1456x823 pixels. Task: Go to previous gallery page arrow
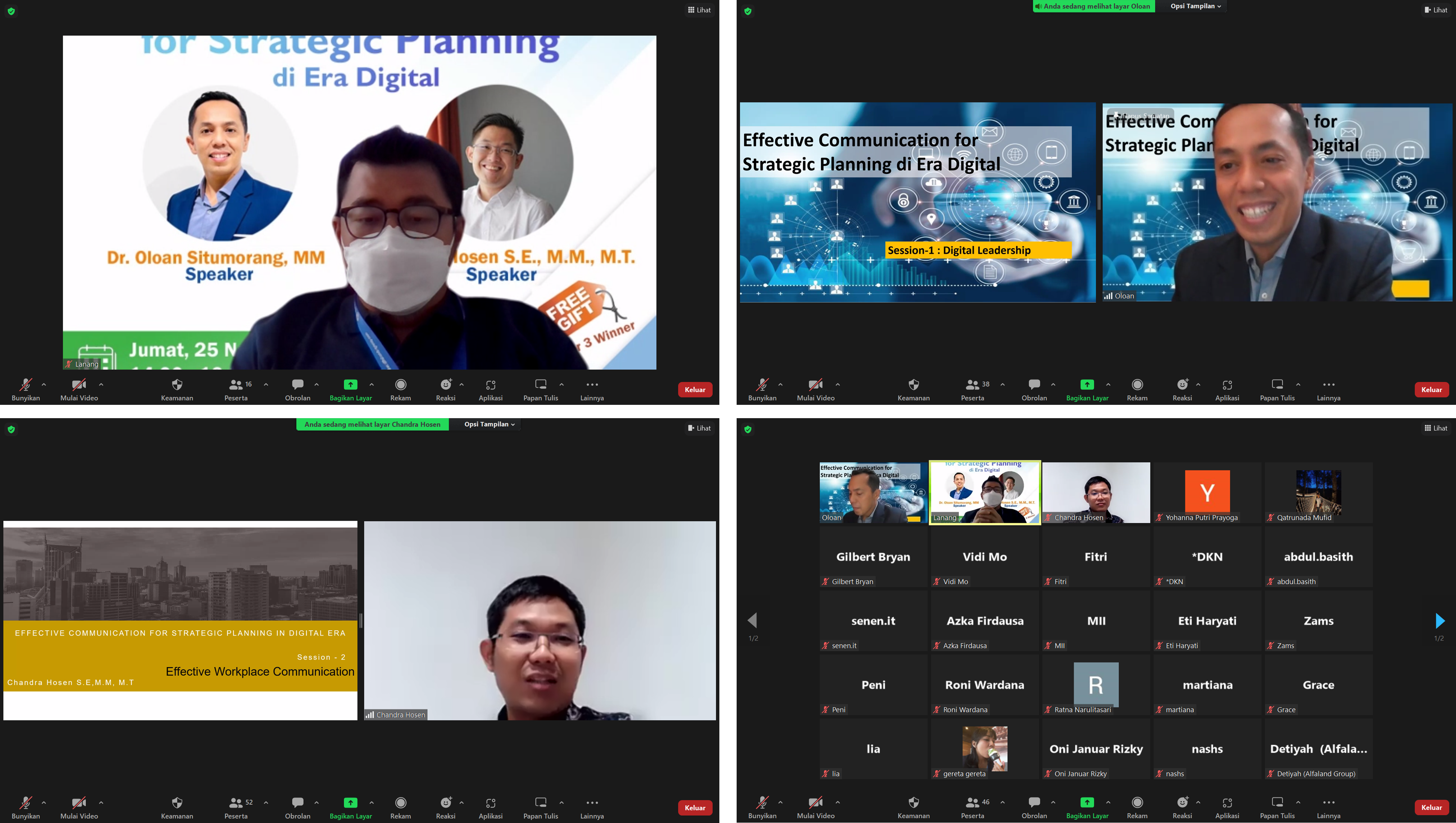coord(752,621)
